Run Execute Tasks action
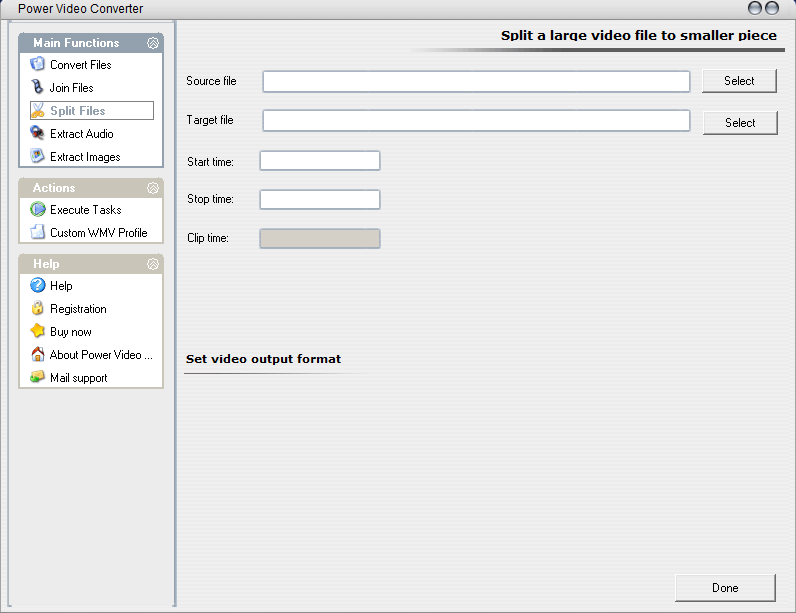The height and width of the screenshot is (613, 796). point(86,210)
